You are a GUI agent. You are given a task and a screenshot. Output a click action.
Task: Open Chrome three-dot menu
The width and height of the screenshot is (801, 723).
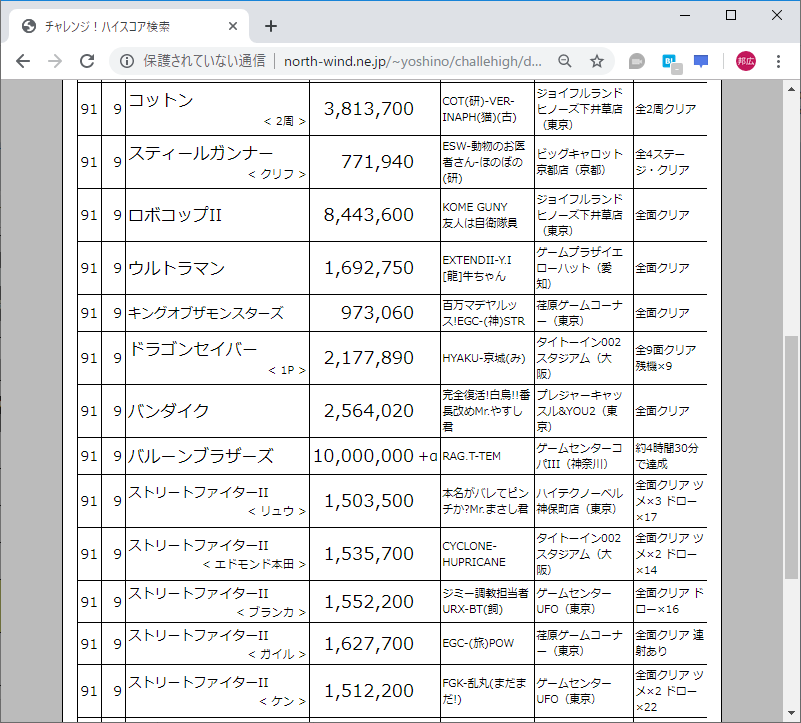pyautogui.click(x=779, y=61)
